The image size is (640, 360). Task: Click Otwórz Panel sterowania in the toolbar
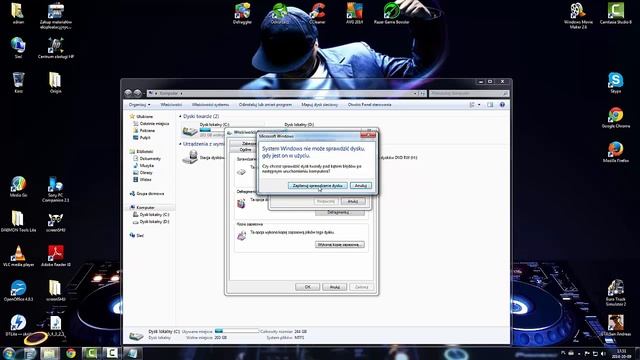pyautogui.click(x=369, y=105)
